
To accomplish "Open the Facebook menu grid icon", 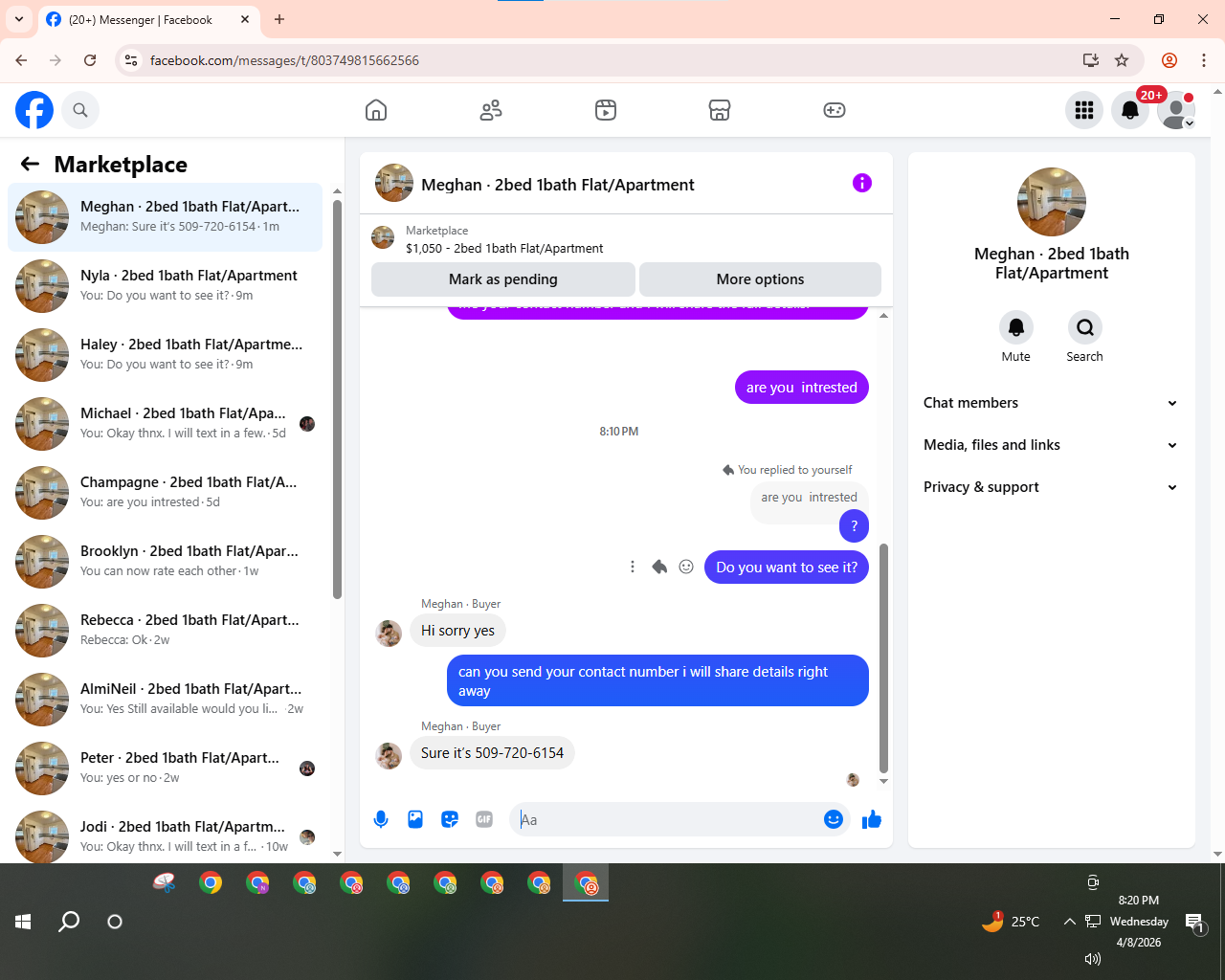I will [x=1084, y=110].
